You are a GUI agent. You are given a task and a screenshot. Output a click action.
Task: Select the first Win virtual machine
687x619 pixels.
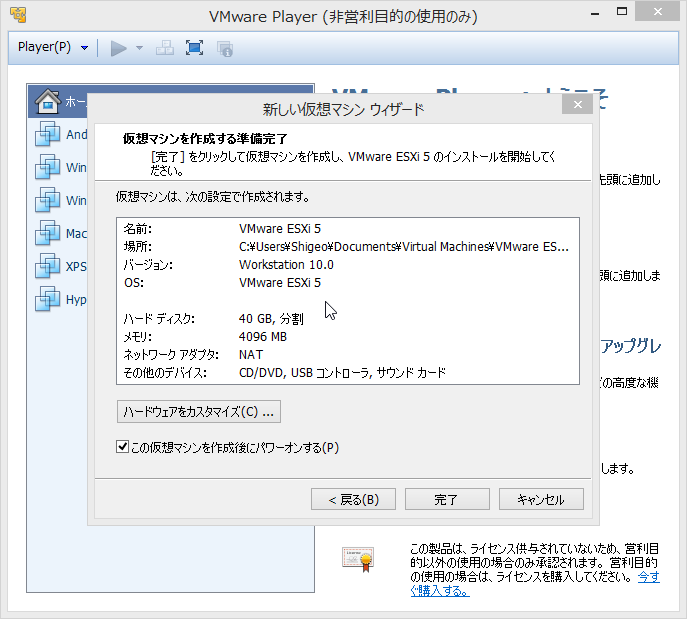coord(60,167)
